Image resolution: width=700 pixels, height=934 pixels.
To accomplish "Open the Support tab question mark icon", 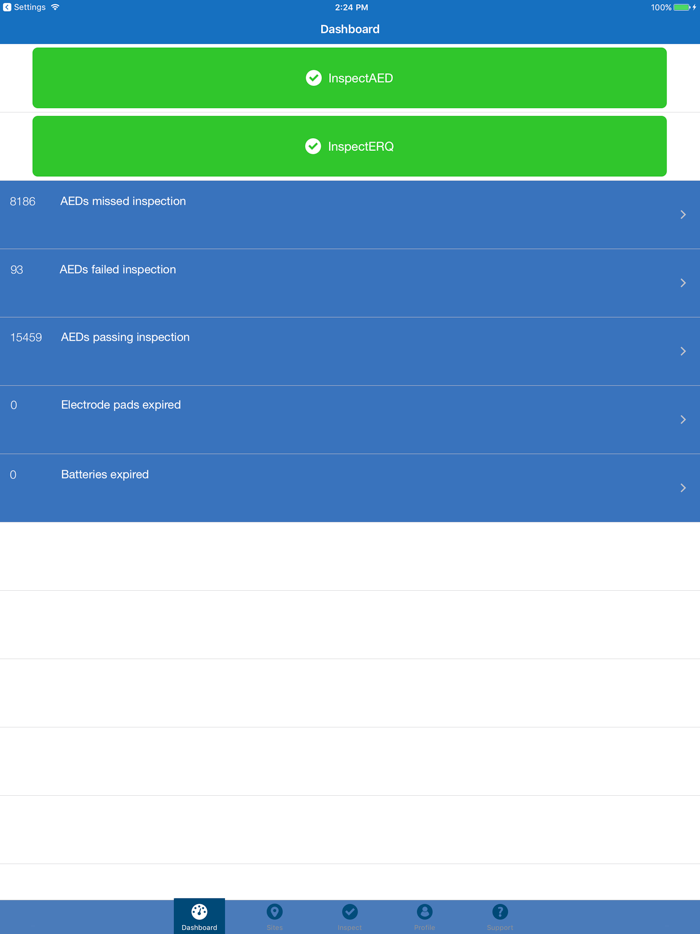I will [500, 911].
